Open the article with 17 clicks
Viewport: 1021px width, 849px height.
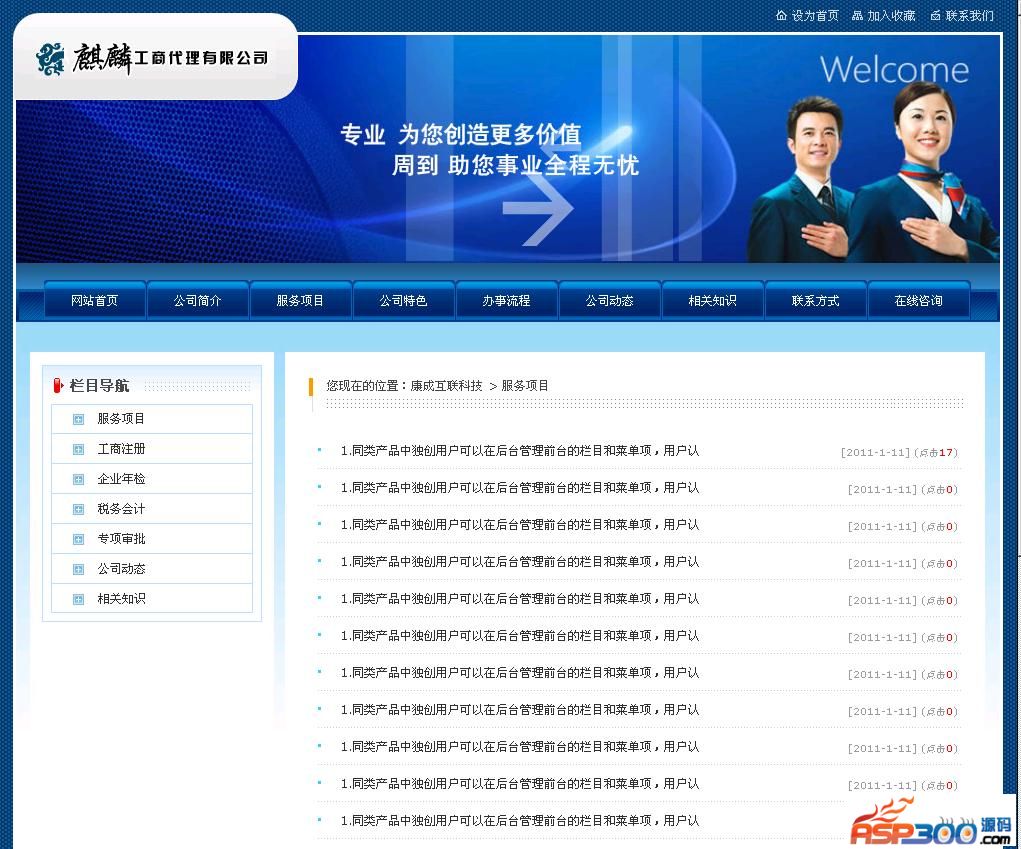520,451
